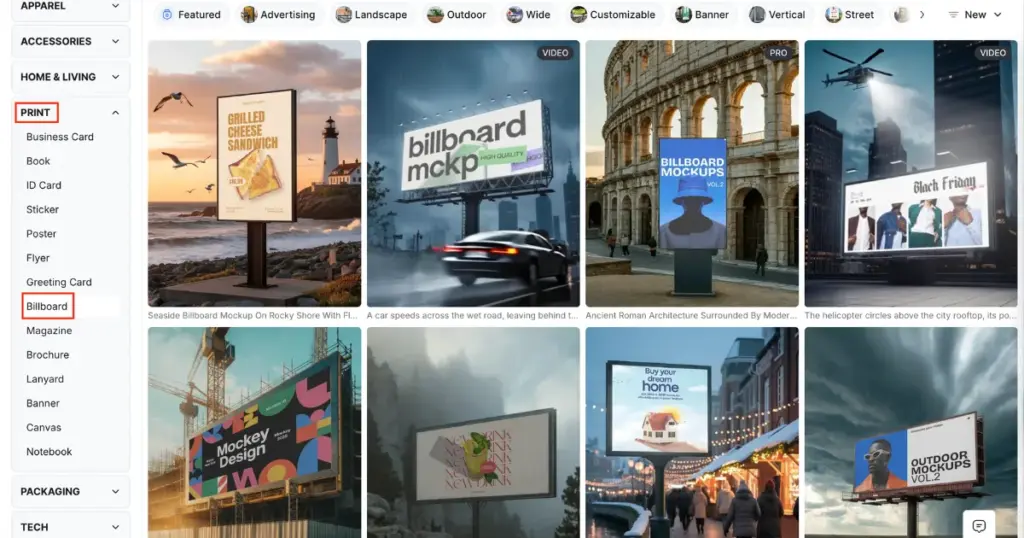Click the PACKAGING section heading
Screen dimensions: 1024x538
(x=50, y=492)
